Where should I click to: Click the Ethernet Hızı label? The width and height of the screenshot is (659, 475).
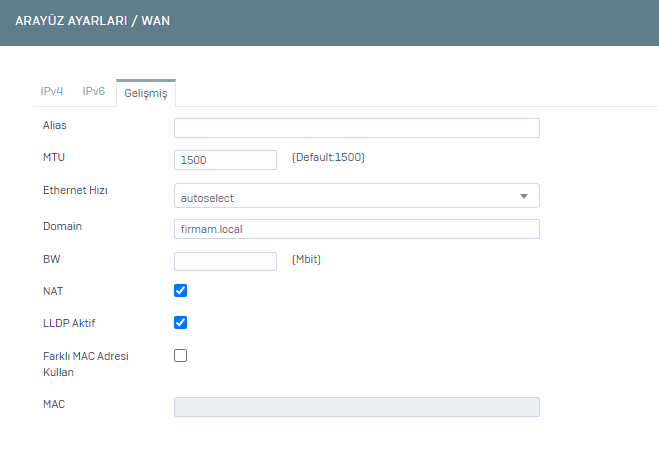pos(75,190)
